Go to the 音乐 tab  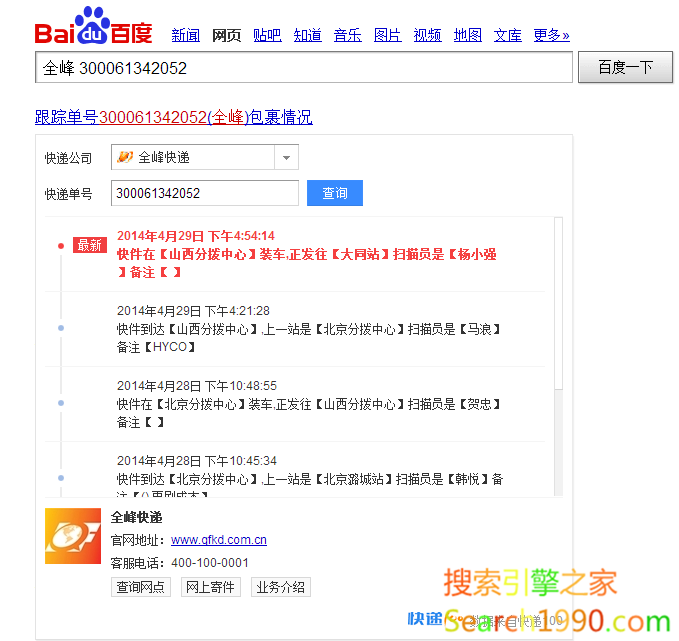tap(347, 35)
